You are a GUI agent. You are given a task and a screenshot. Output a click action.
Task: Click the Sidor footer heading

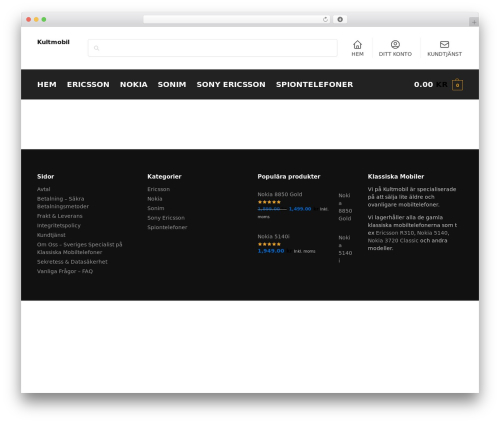point(45,176)
